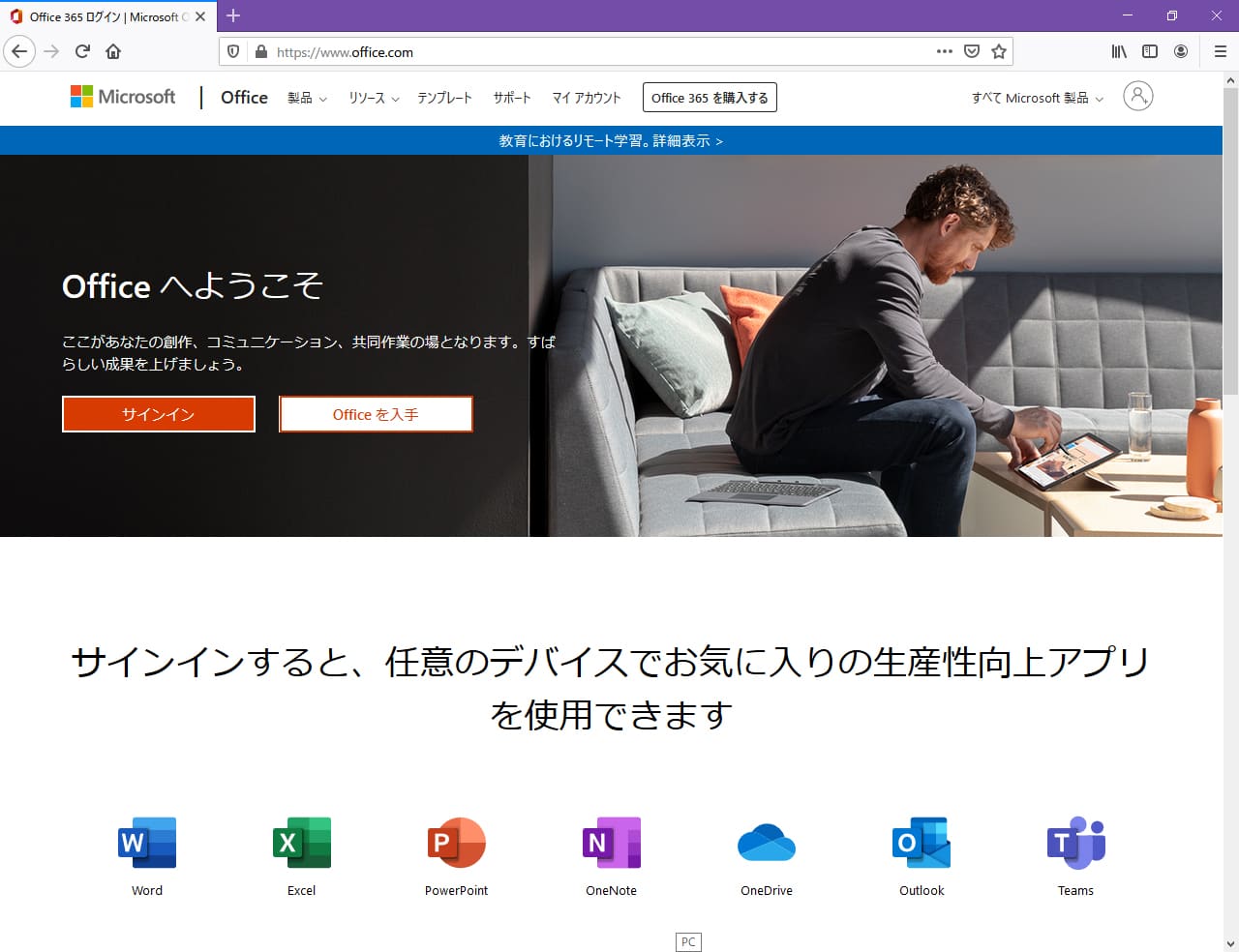The height and width of the screenshot is (952, 1239).
Task: Open the OneDrive cloud icon
Action: pyautogui.click(x=767, y=843)
